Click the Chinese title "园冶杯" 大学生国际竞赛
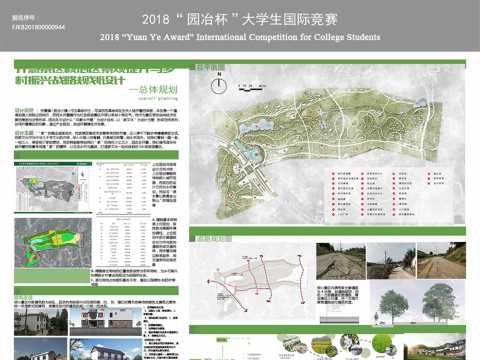The width and height of the screenshot is (480, 360). (240, 19)
